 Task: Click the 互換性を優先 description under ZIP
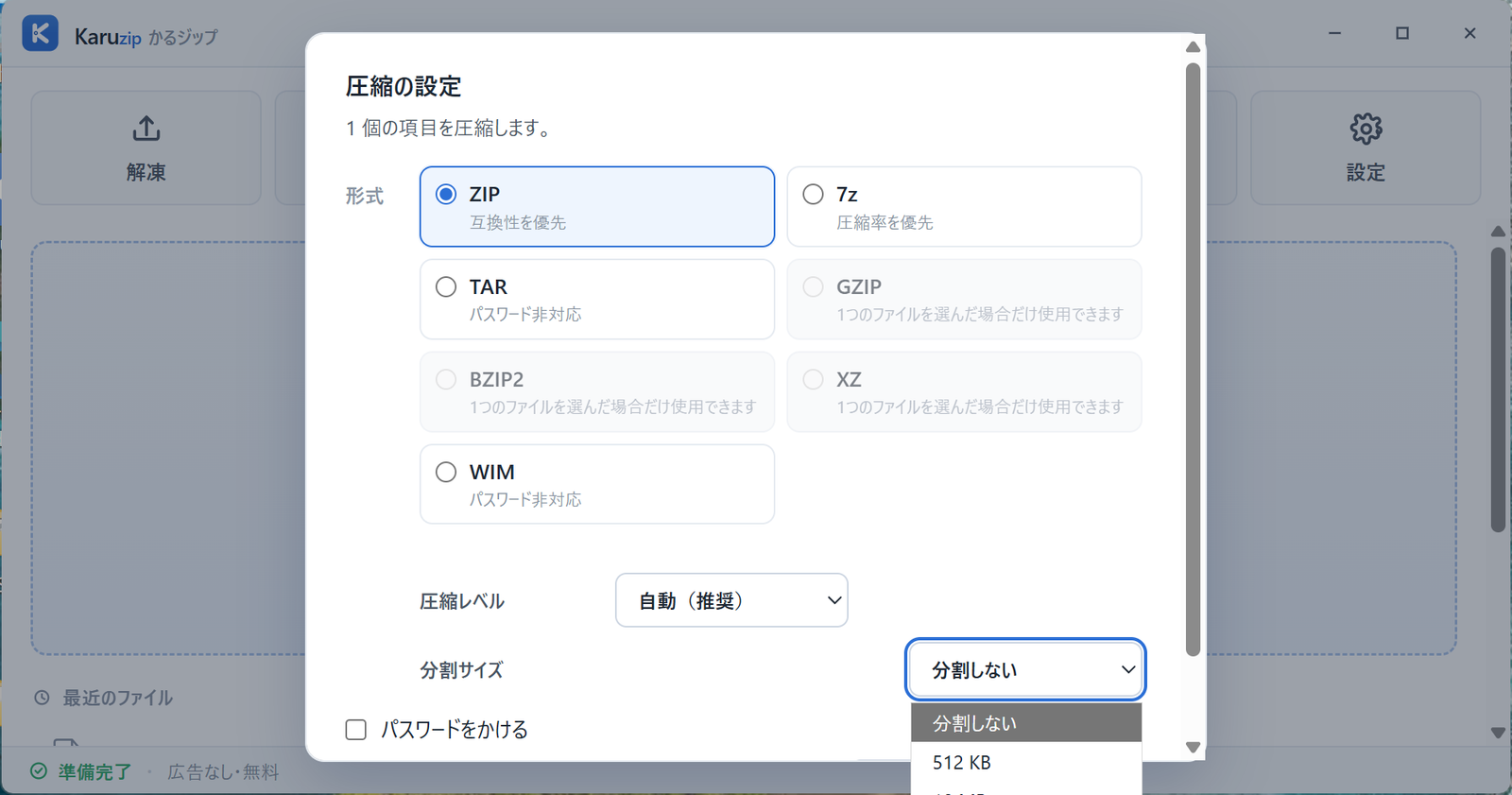pos(518,222)
